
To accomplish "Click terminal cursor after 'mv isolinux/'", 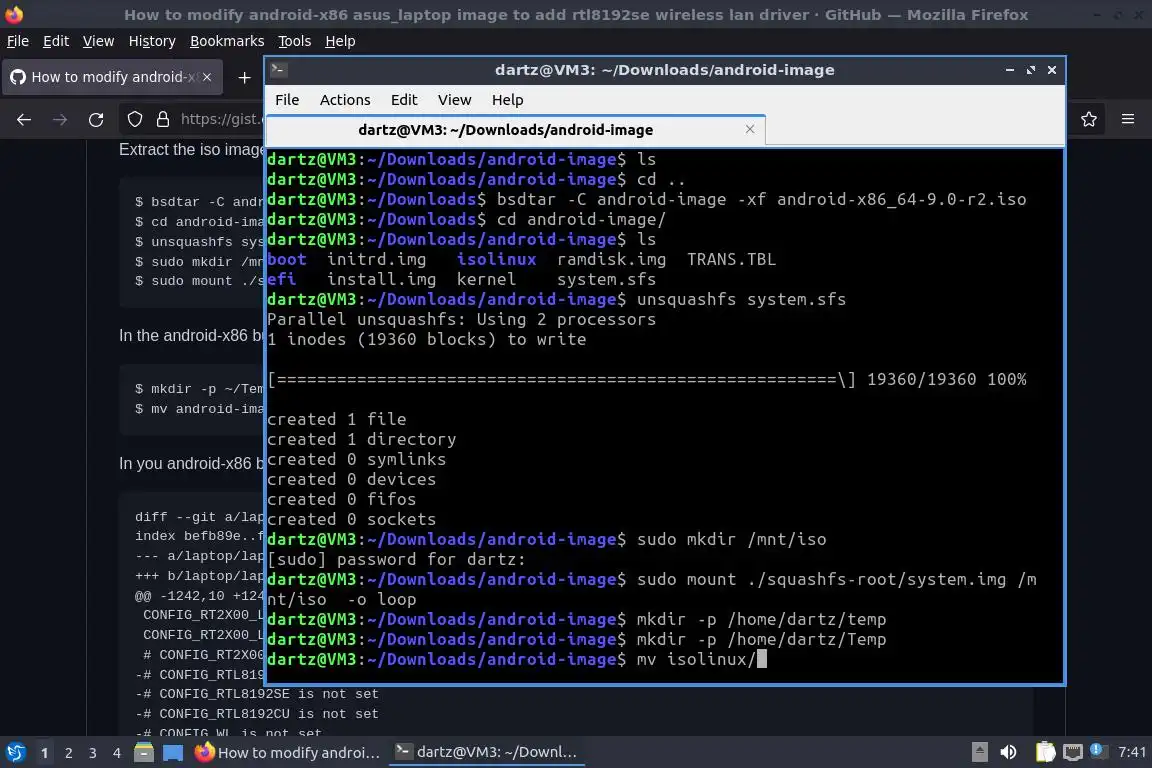I will pyautogui.click(x=762, y=658).
